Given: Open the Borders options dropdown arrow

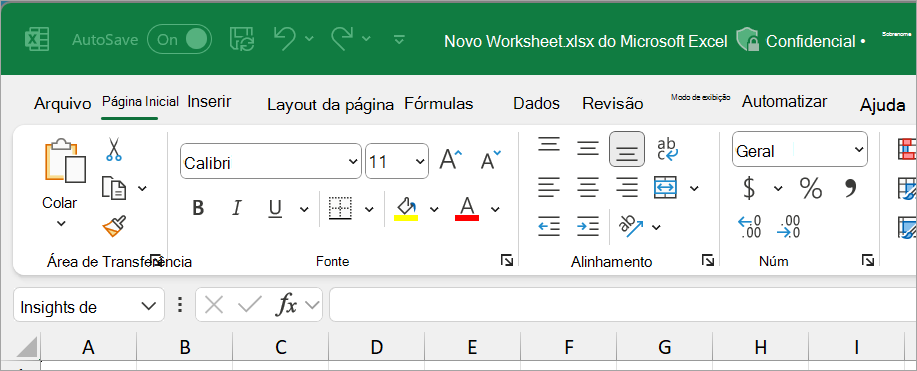Looking at the screenshot, I should pyautogui.click(x=369, y=209).
